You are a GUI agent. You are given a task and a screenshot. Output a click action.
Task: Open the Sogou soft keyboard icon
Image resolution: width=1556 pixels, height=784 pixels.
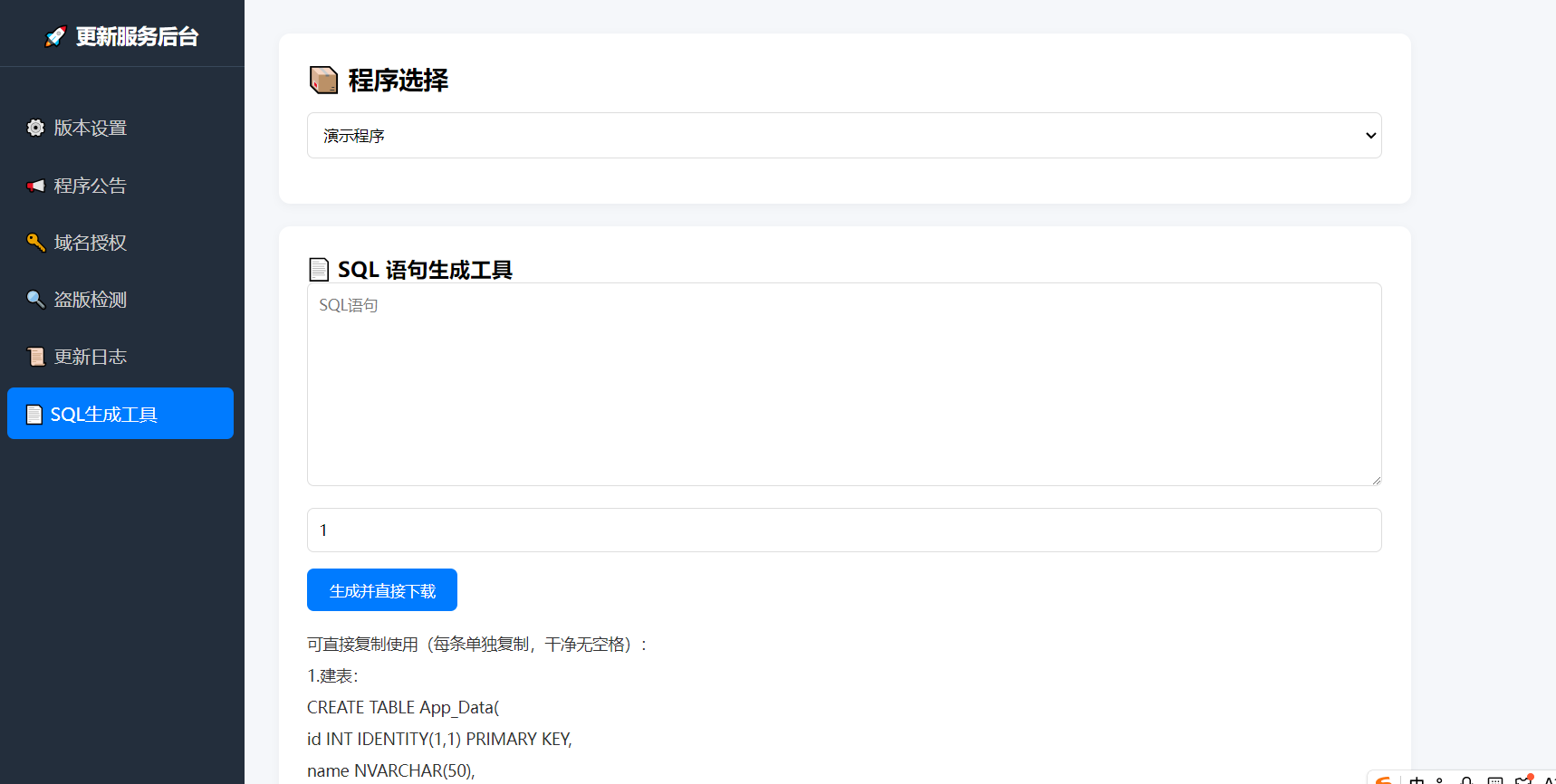1494,779
